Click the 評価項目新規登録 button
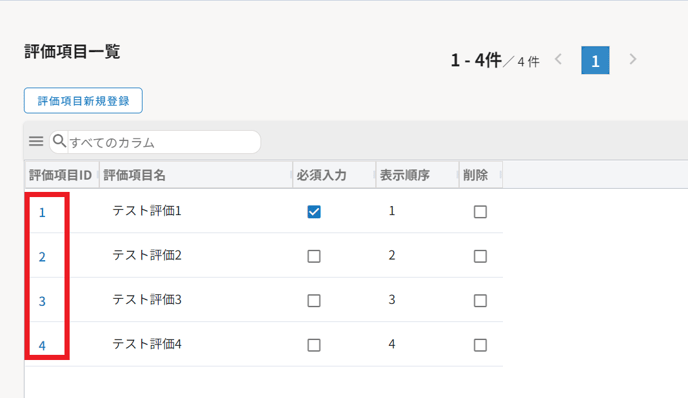This screenshot has width=688, height=398. [x=83, y=100]
